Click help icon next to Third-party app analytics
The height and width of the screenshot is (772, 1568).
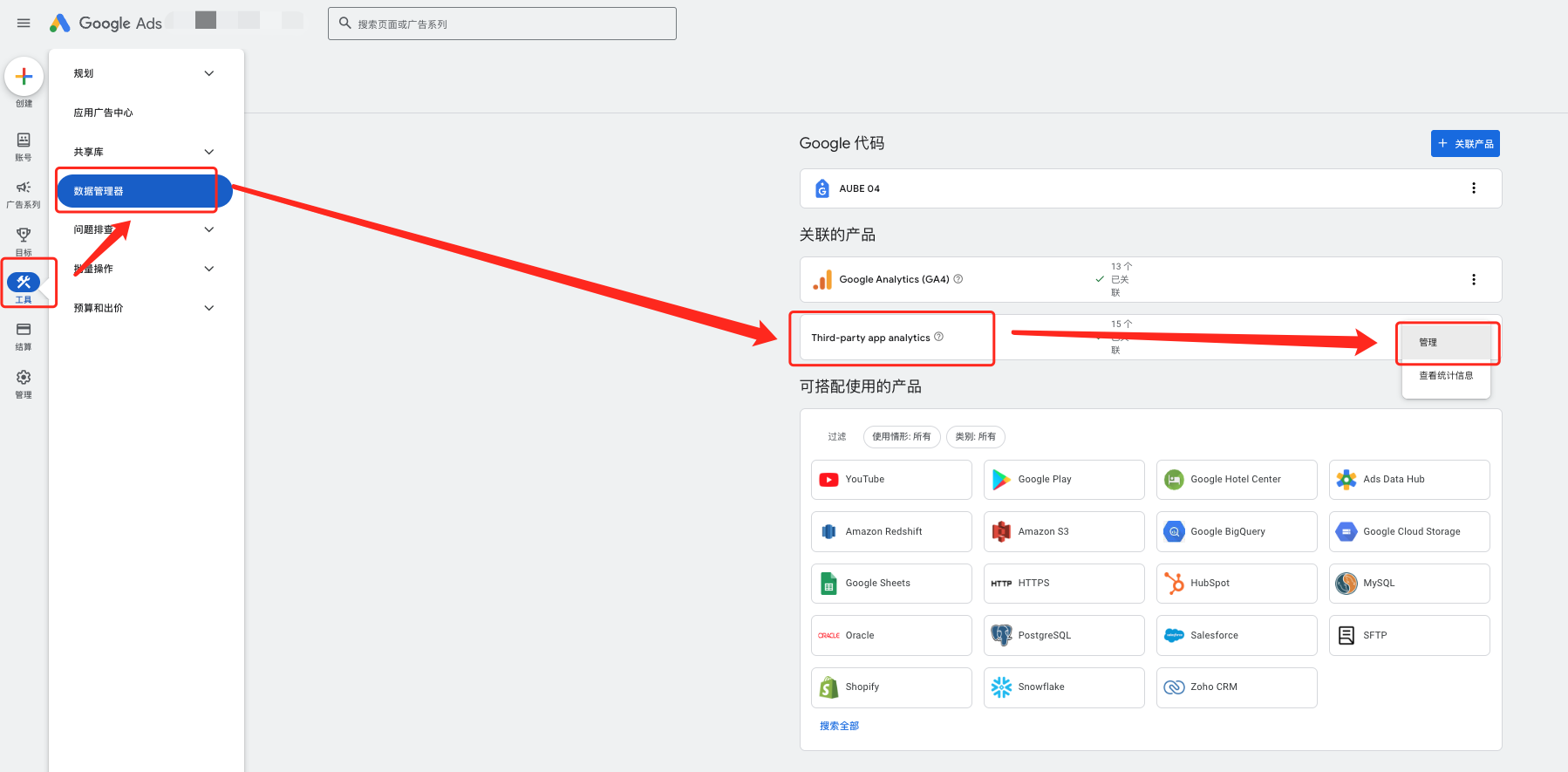click(938, 337)
